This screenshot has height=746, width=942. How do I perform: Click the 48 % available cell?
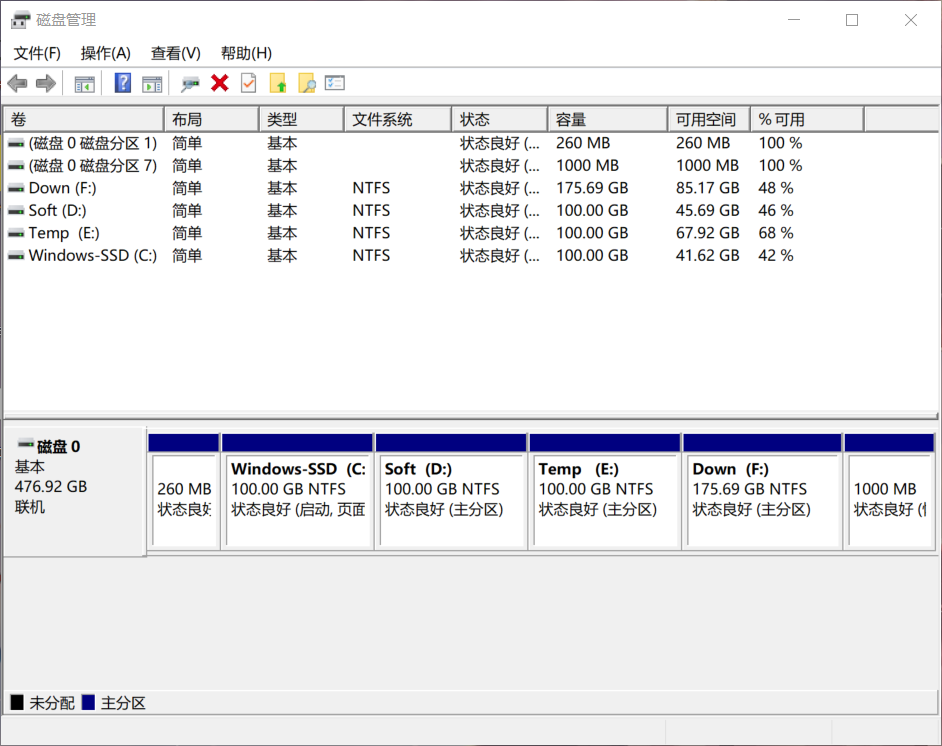coord(776,188)
